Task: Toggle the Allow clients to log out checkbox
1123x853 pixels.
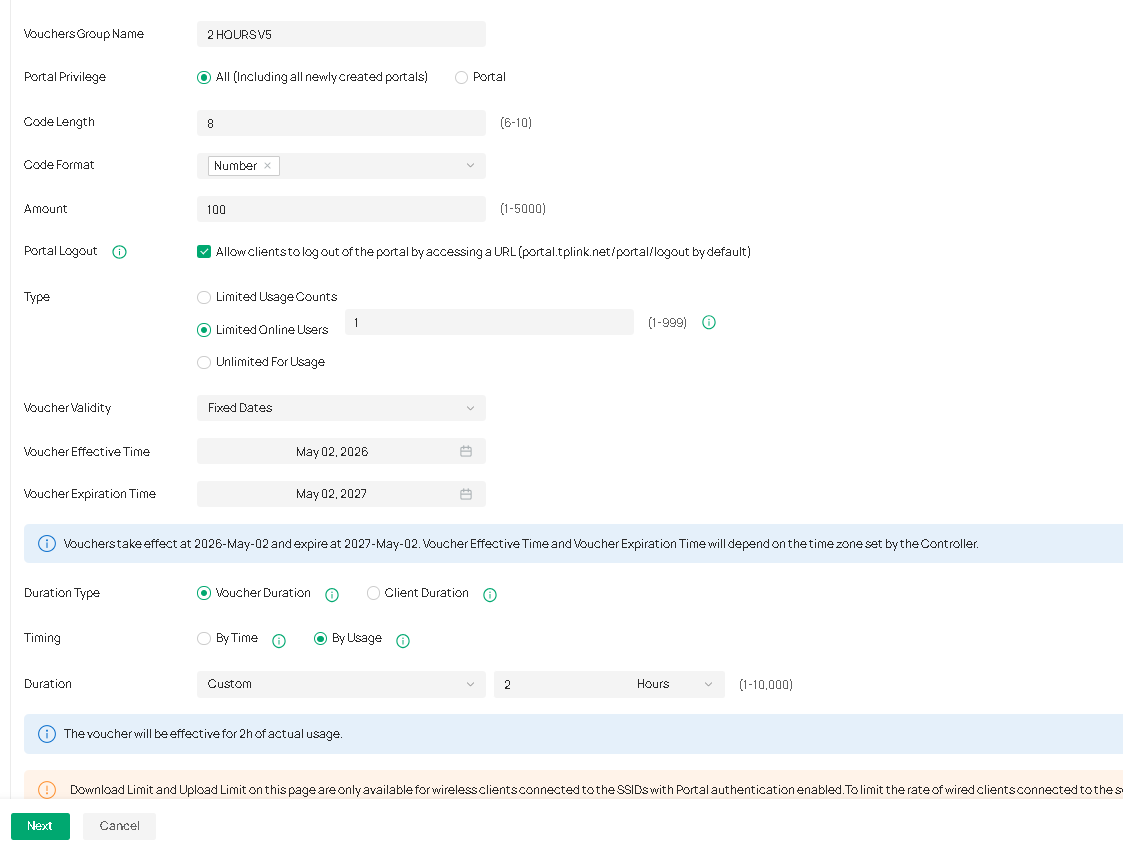Action: click(x=204, y=251)
